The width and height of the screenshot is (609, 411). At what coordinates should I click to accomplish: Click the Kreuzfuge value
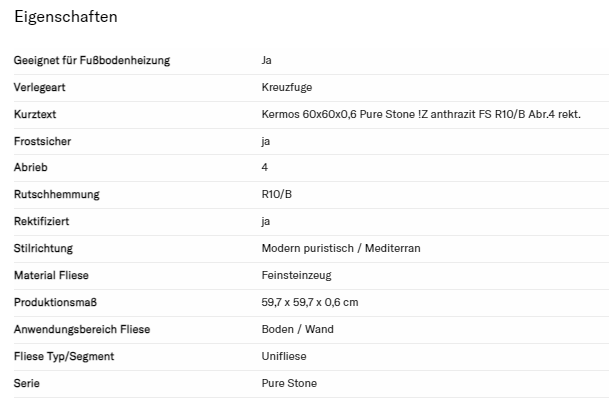point(285,88)
